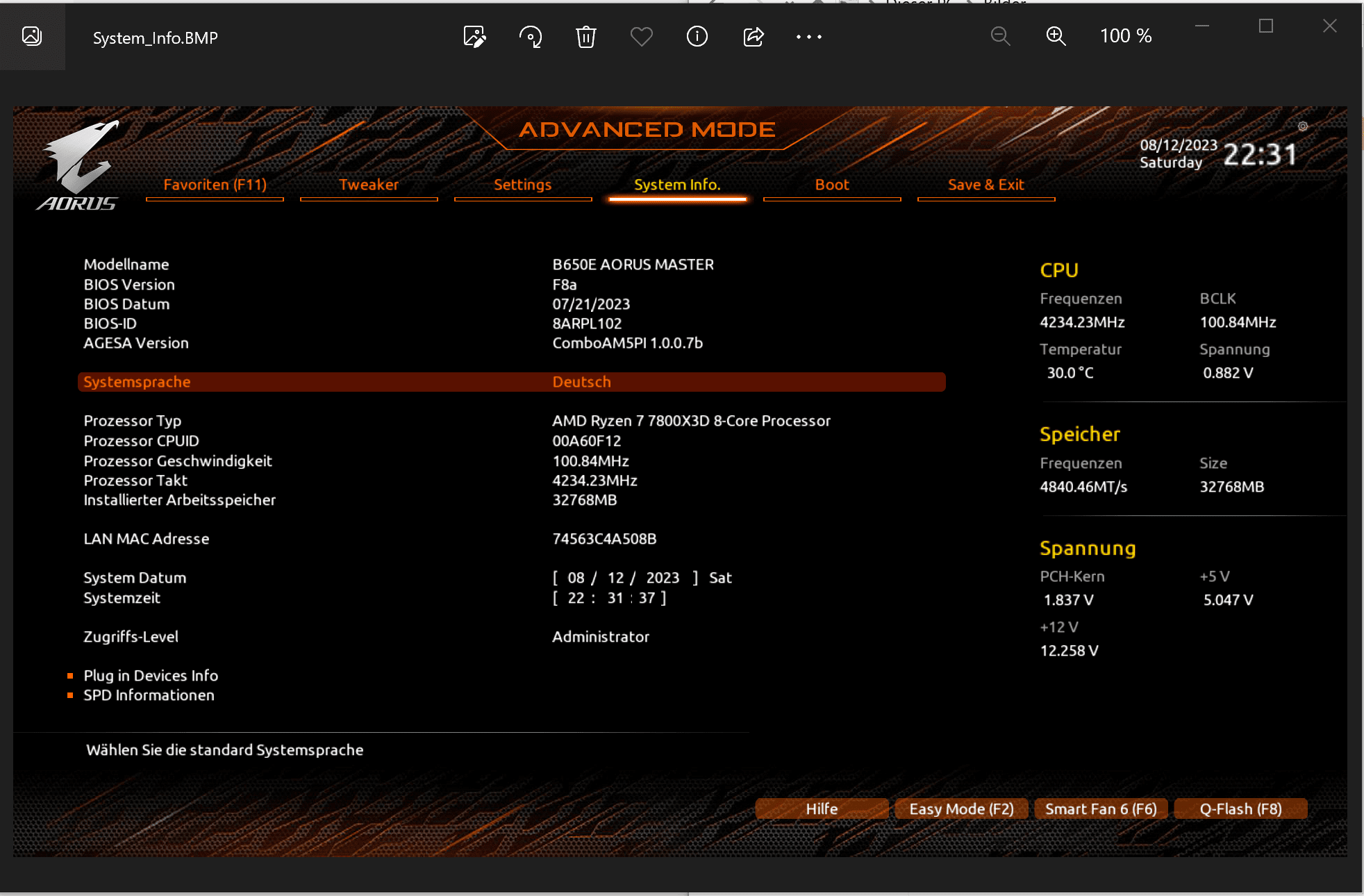Click the small gear icon near the clock

(x=1303, y=126)
